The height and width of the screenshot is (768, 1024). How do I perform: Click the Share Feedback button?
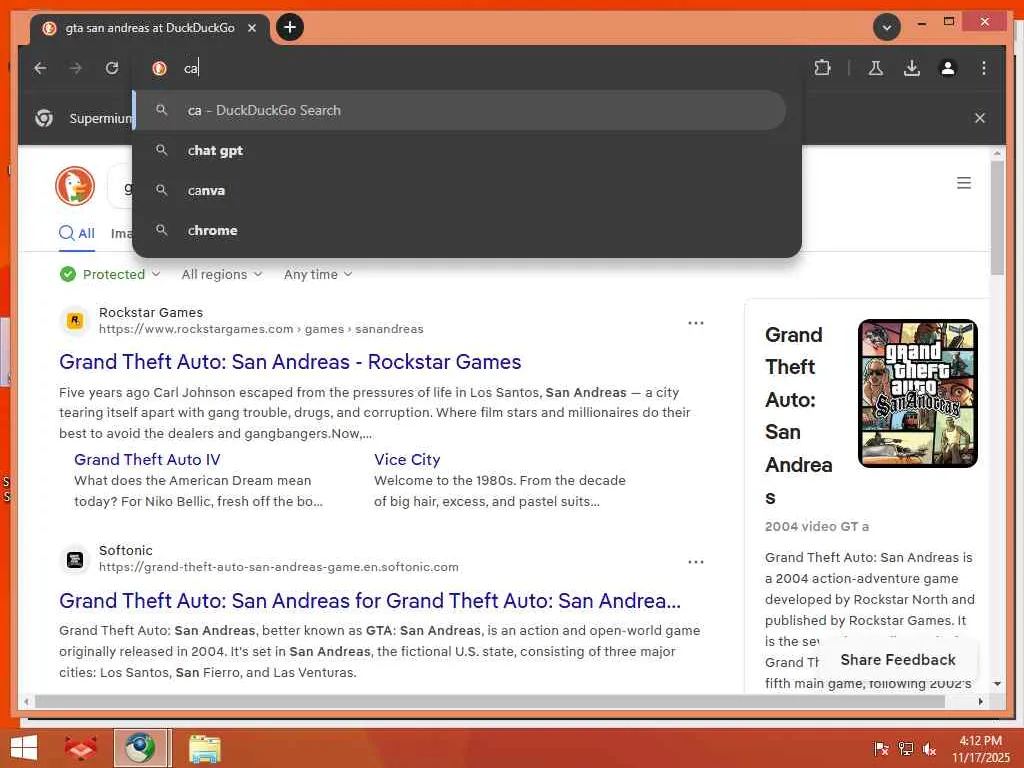pyautogui.click(x=898, y=660)
